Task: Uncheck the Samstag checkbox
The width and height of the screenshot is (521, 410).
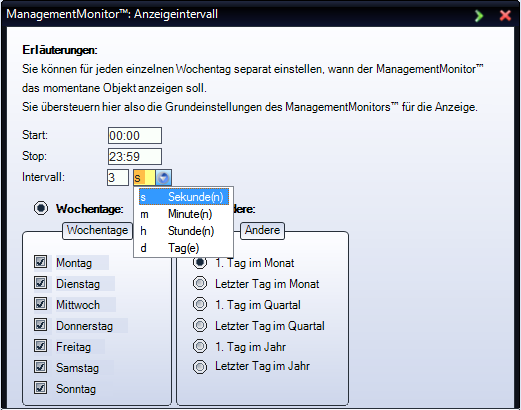Action: 40,367
